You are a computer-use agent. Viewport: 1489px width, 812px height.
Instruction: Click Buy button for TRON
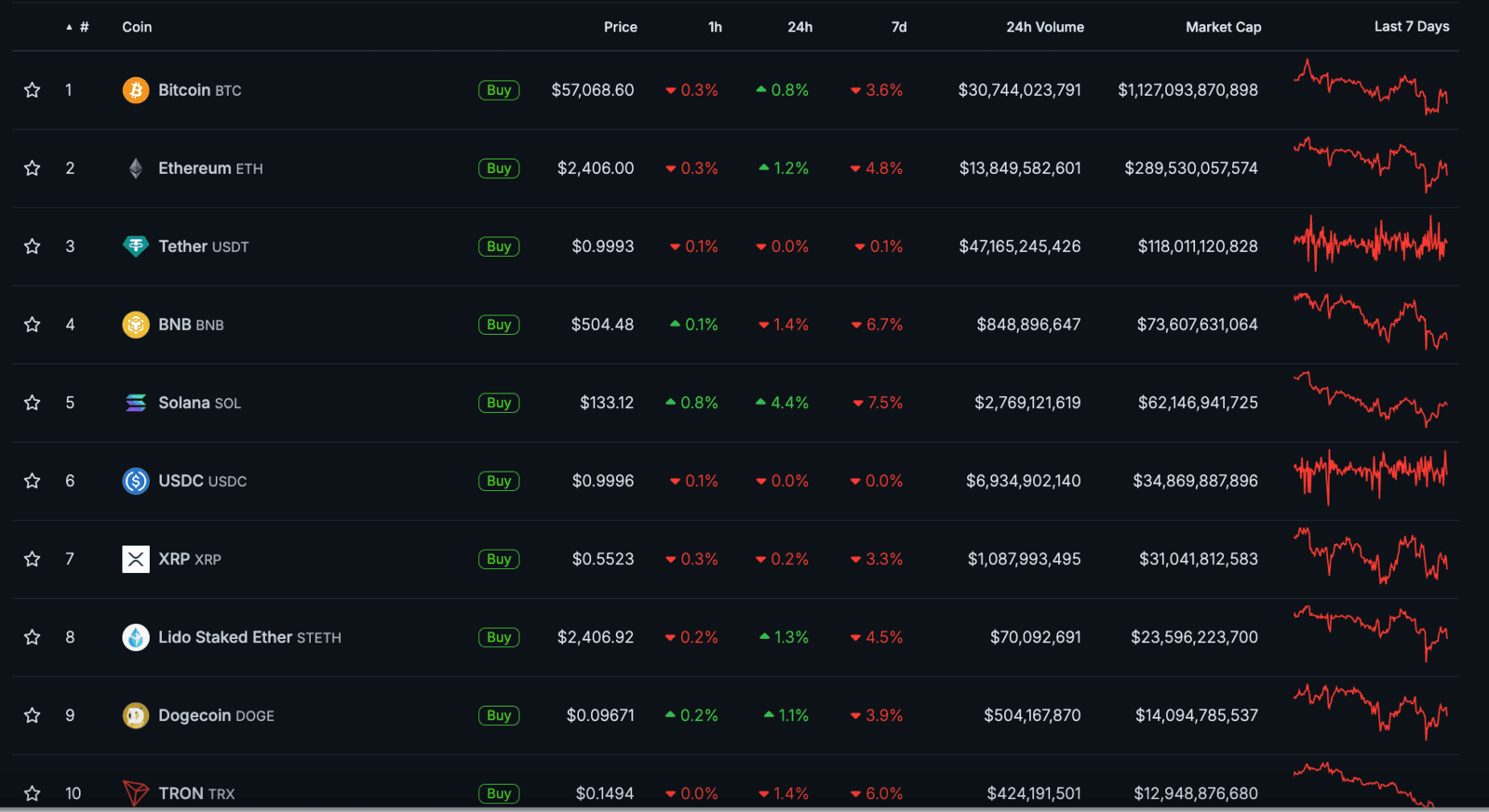point(499,793)
